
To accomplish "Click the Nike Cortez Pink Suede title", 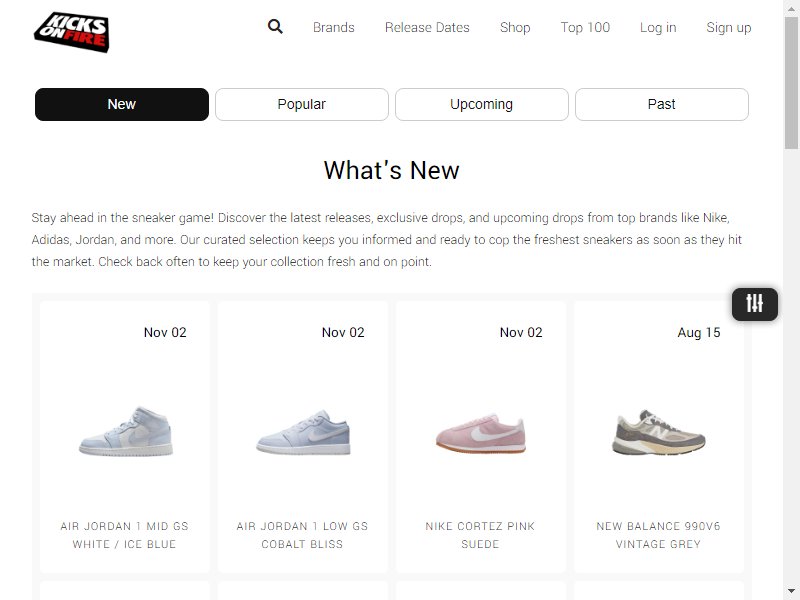I will [x=480, y=535].
